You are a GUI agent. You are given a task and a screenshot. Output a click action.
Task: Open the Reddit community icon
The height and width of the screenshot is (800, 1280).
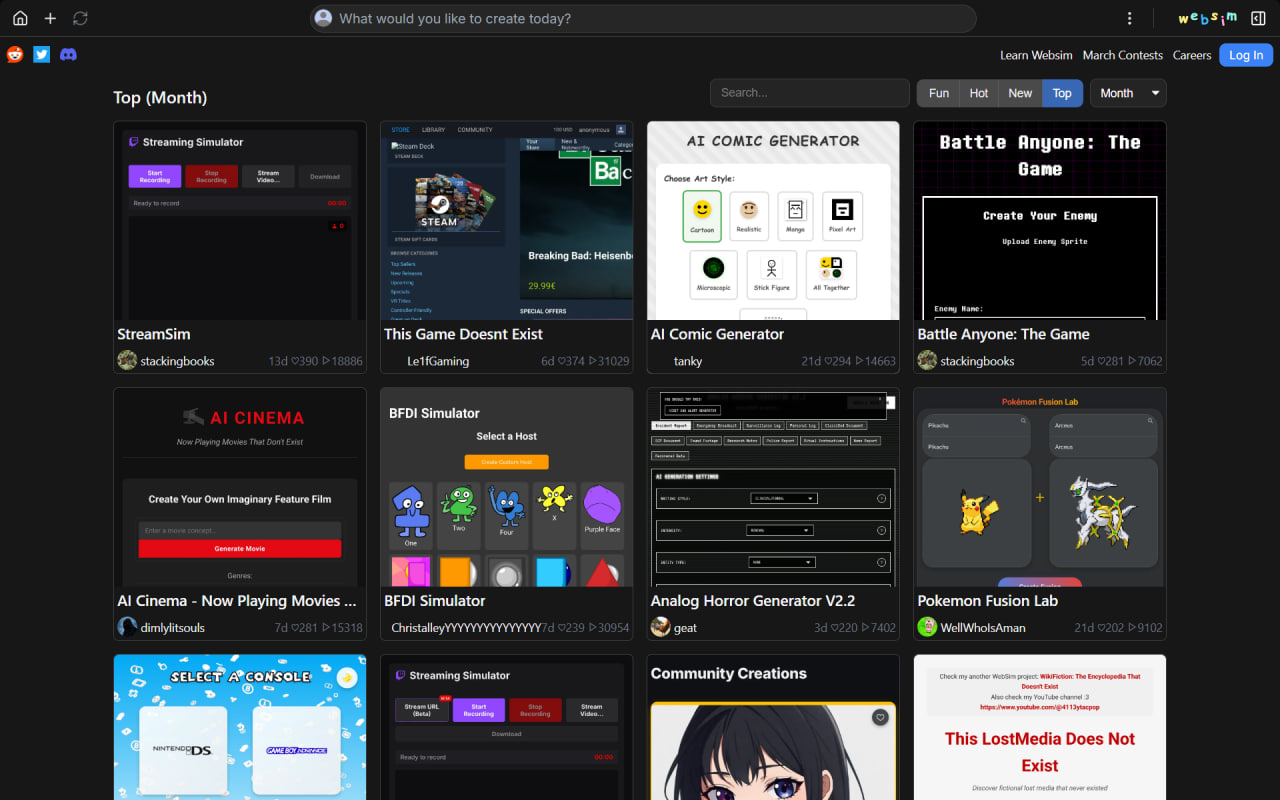coord(15,55)
